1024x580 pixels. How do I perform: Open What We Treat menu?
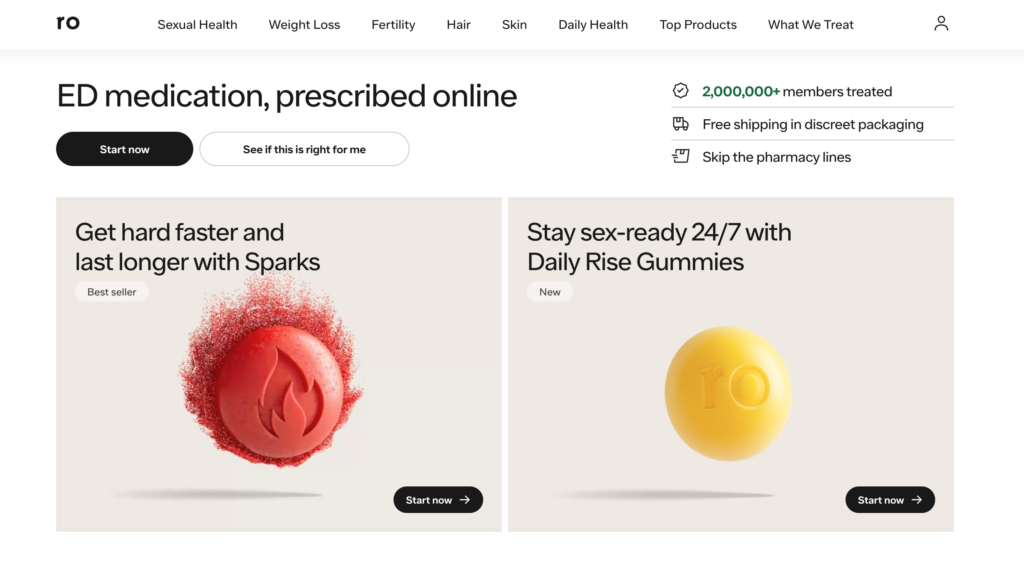point(810,25)
